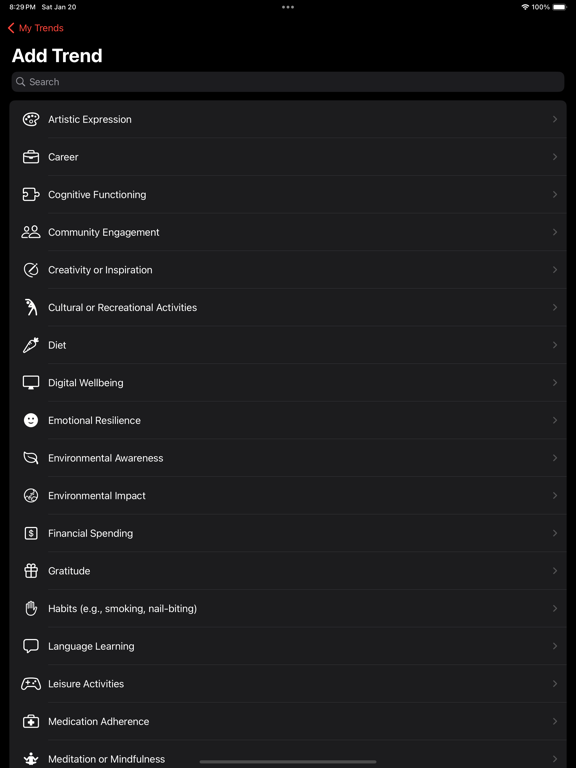Tap the carrot Diet icon
The width and height of the screenshot is (576, 768).
[x=31, y=345]
